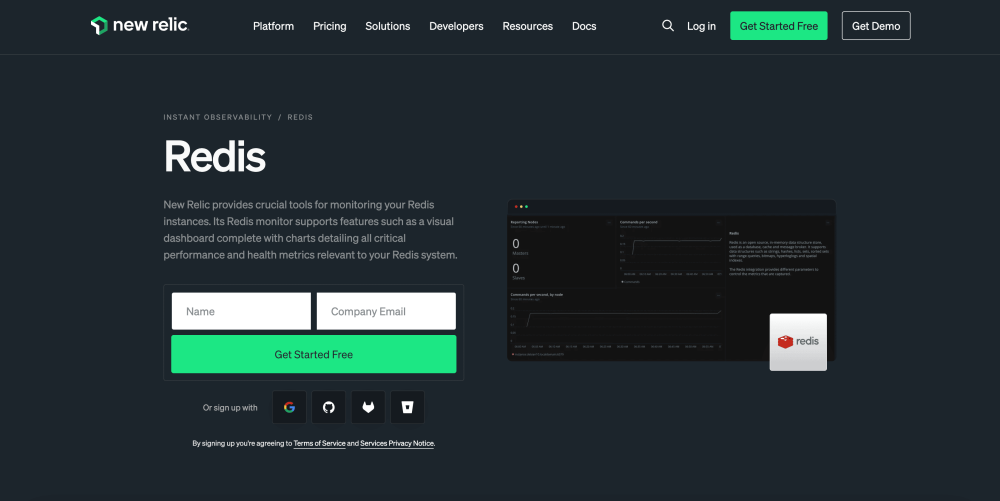Go to the Pricing page
The image size is (1000, 501).
click(x=329, y=26)
